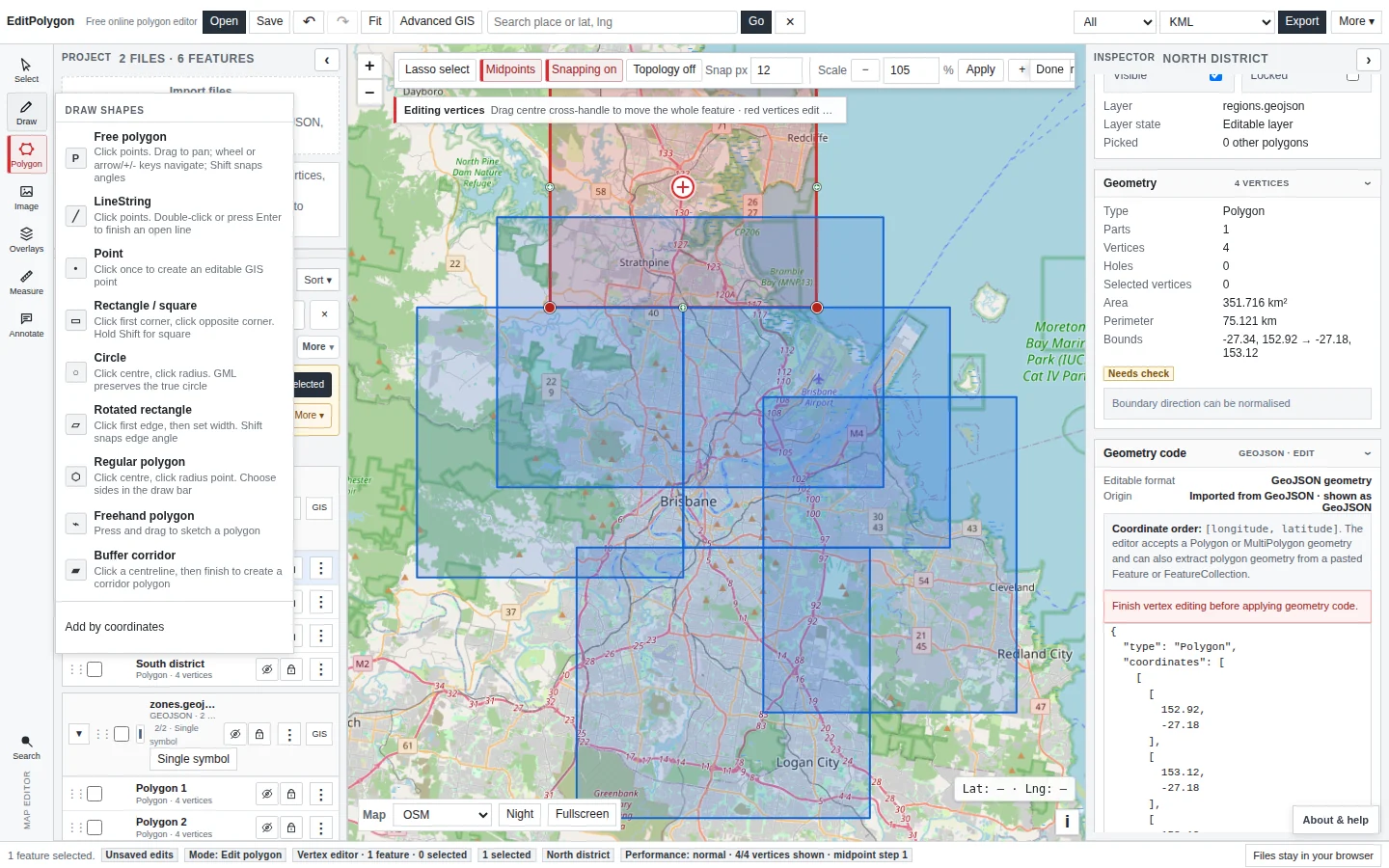Select Free polygon menu entry

(175, 156)
